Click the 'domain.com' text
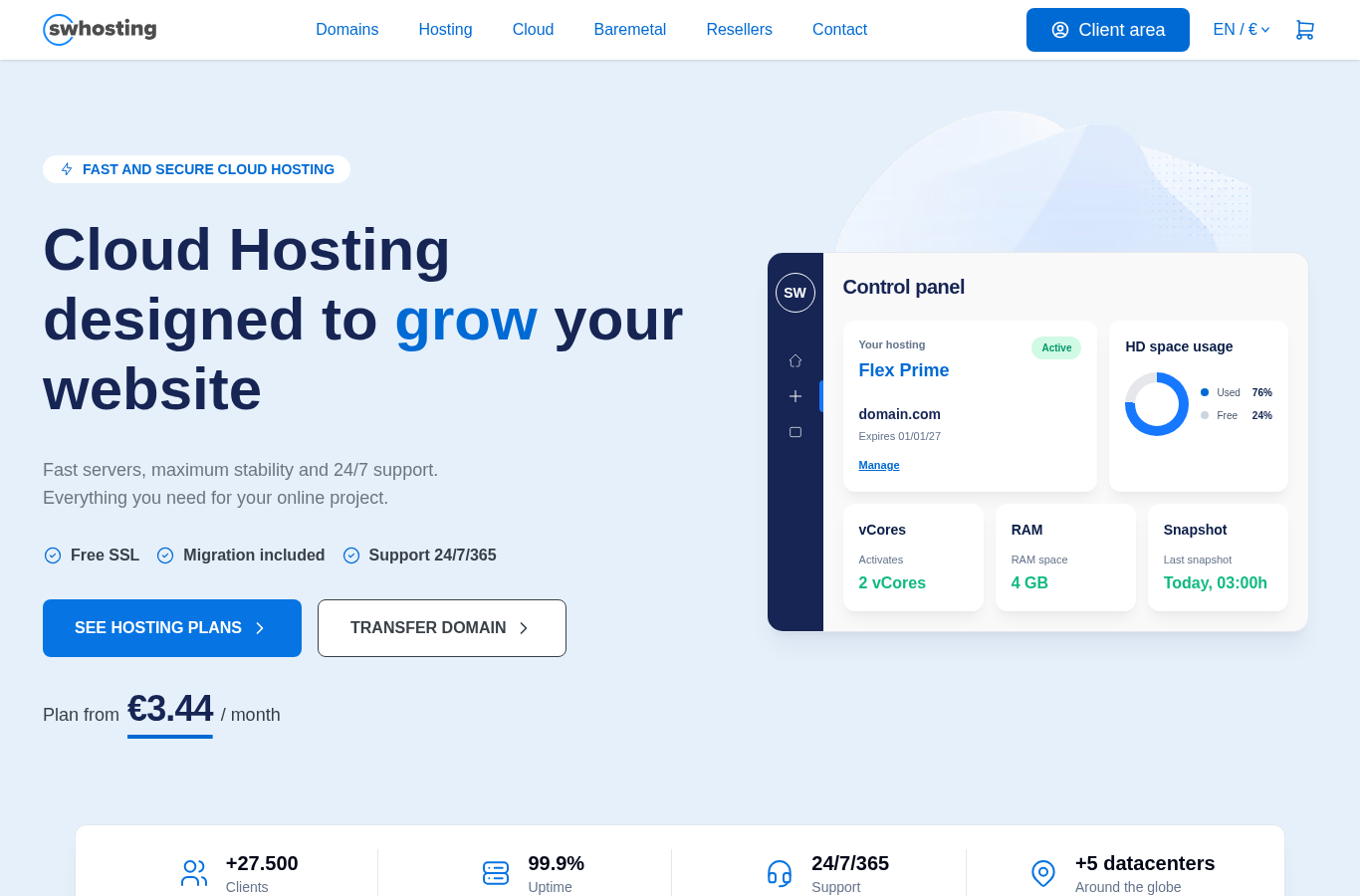 pos(900,414)
